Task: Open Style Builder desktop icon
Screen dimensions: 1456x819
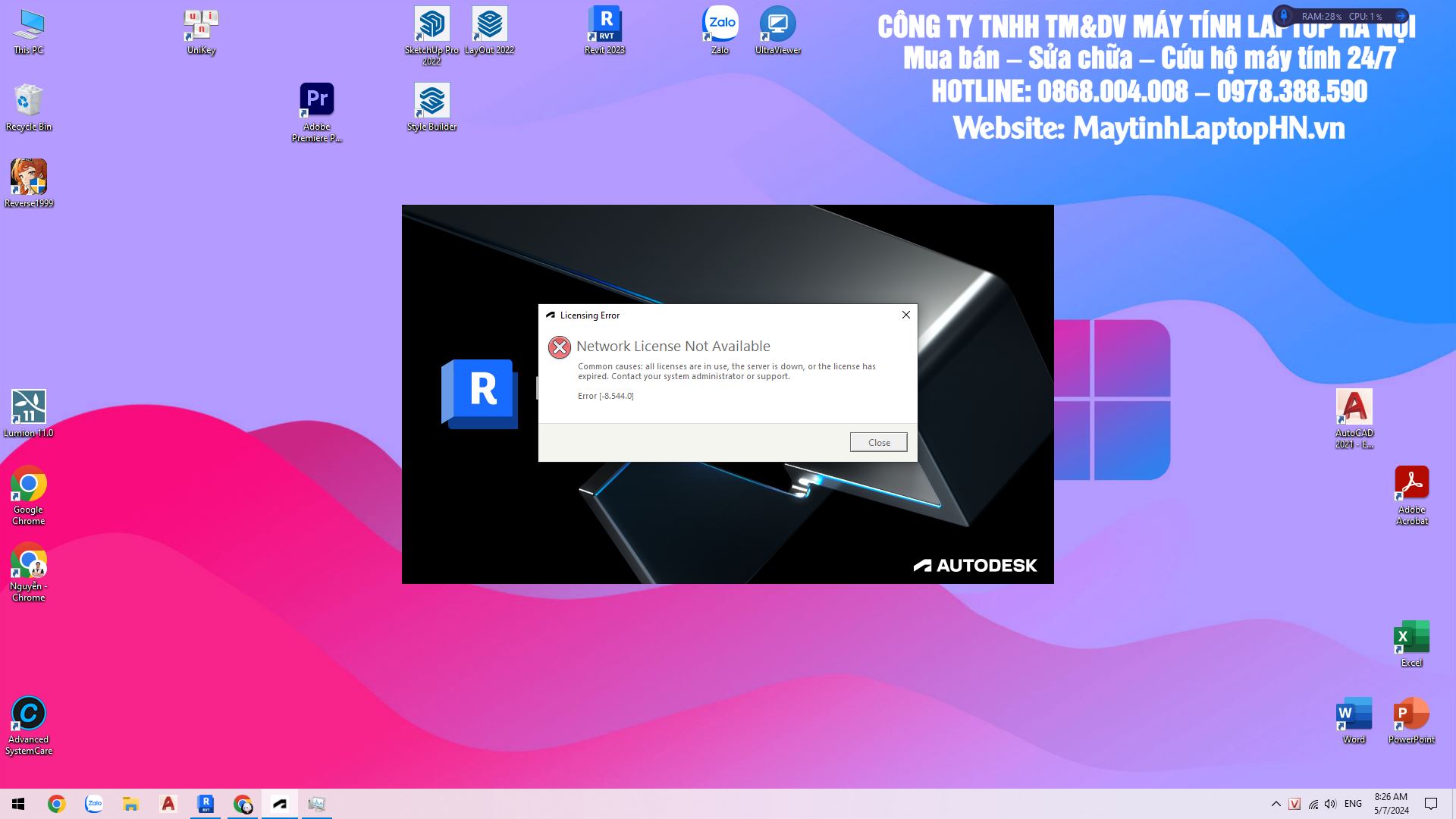Action: [431, 101]
